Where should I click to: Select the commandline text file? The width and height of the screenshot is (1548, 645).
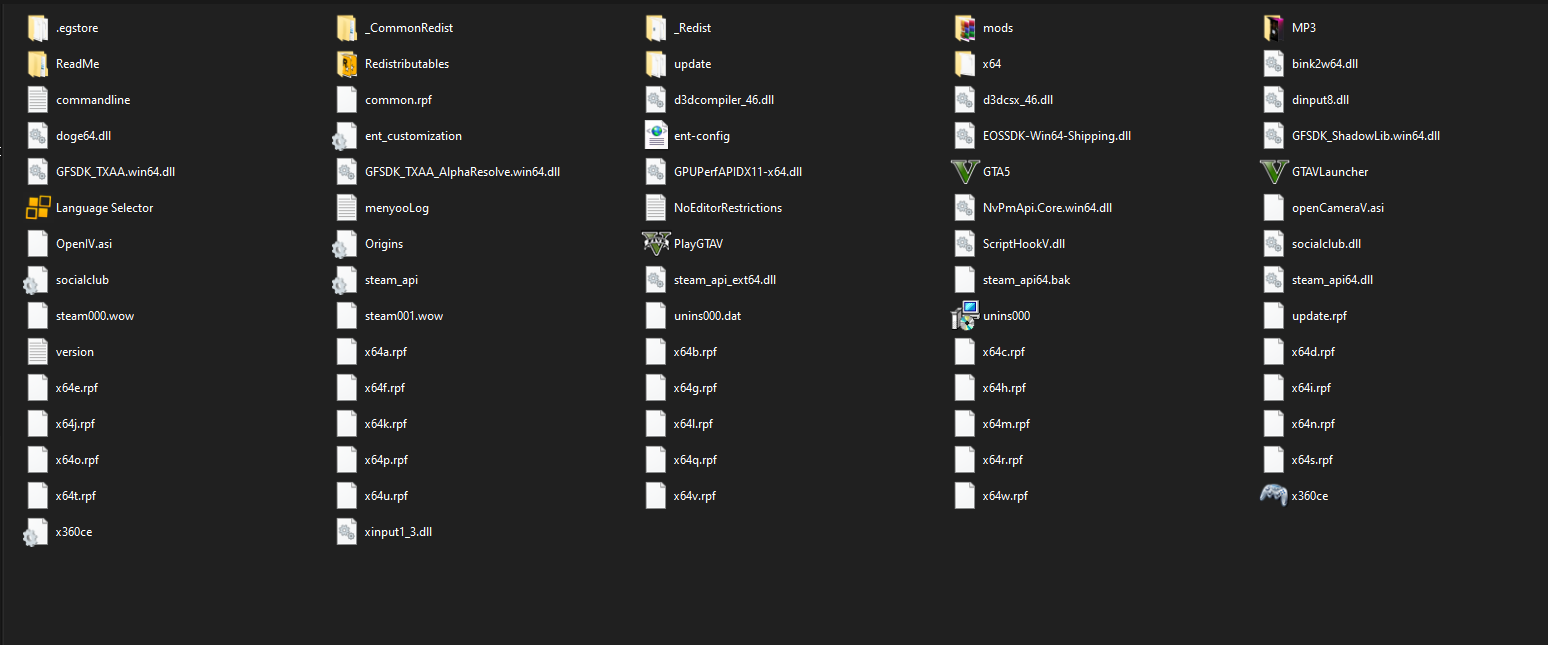pos(92,100)
